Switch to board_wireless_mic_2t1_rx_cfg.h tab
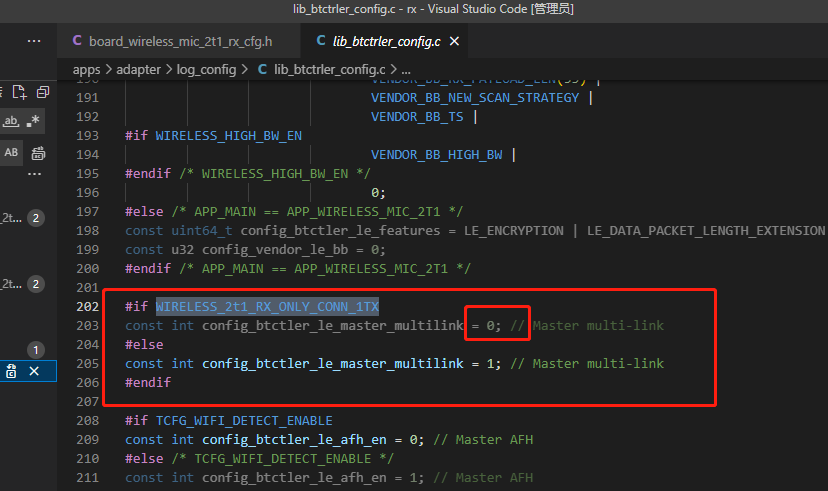The height and width of the screenshot is (491, 828). (180, 41)
